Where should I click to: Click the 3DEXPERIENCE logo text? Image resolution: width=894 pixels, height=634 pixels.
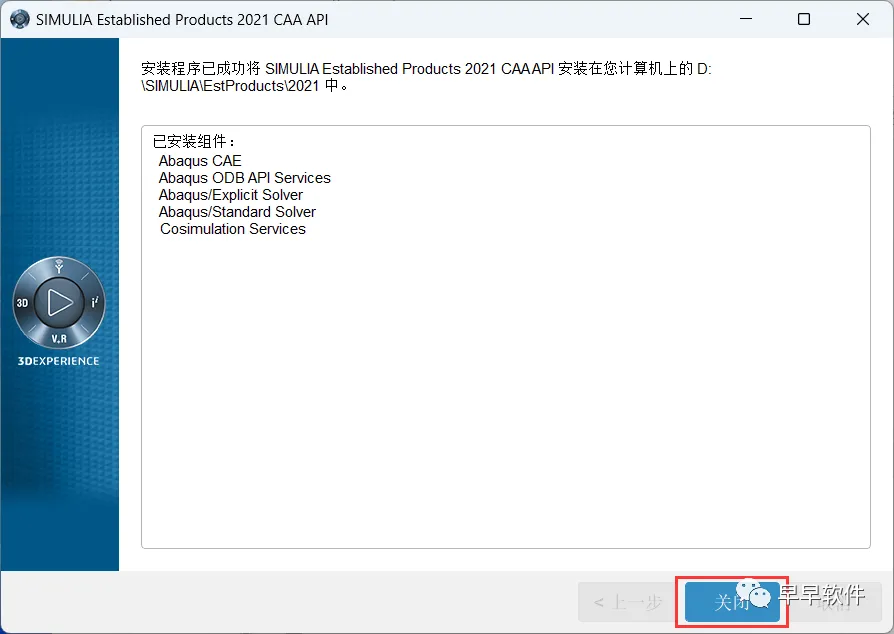pos(58,361)
